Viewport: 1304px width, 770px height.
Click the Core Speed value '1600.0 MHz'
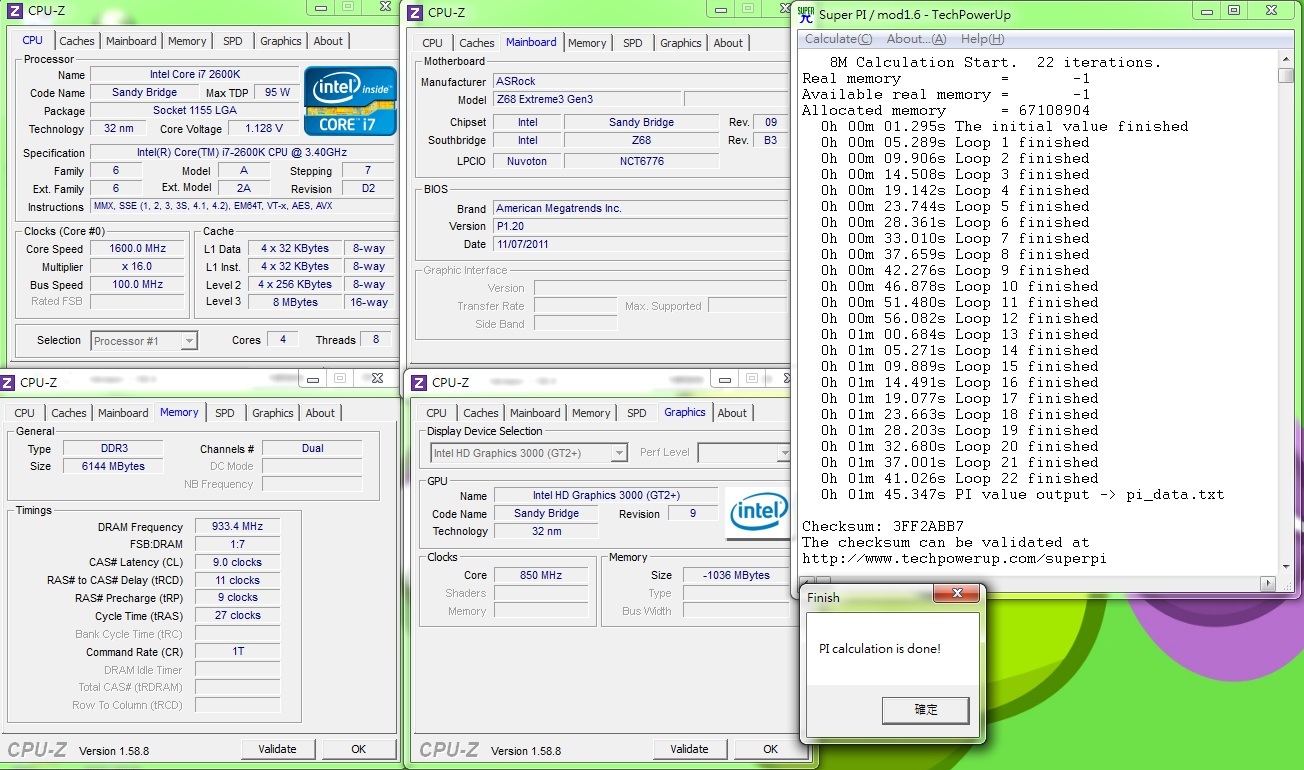pyautogui.click(x=138, y=249)
